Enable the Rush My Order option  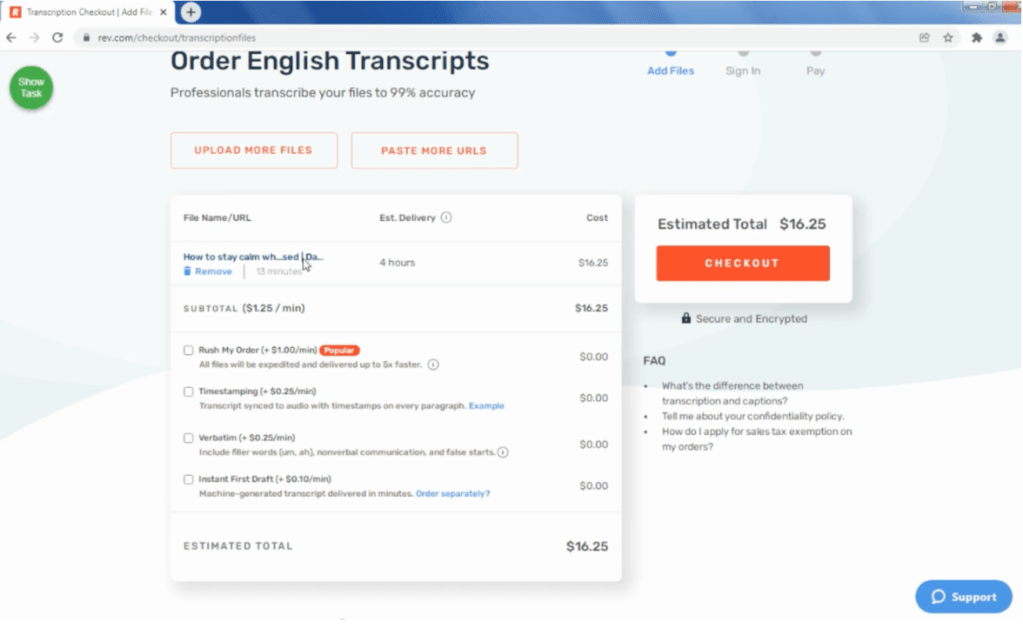coord(186,350)
